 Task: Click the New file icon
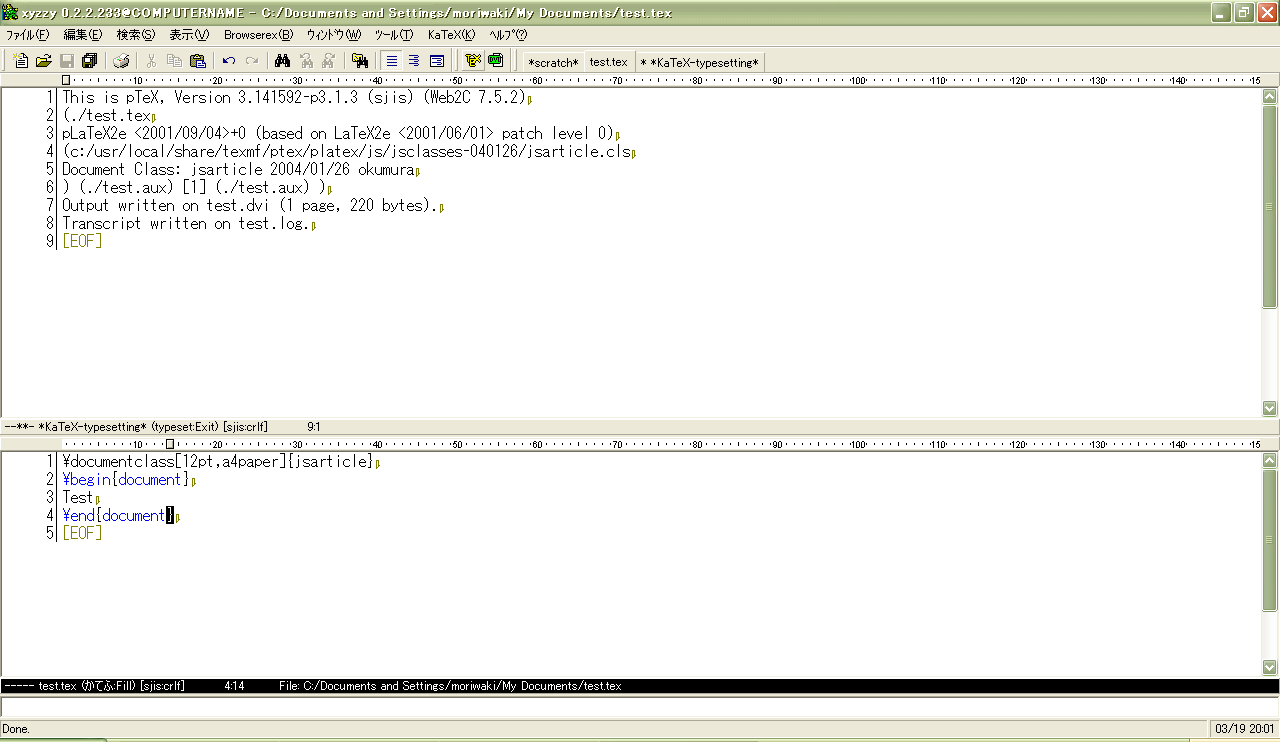point(21,61)
